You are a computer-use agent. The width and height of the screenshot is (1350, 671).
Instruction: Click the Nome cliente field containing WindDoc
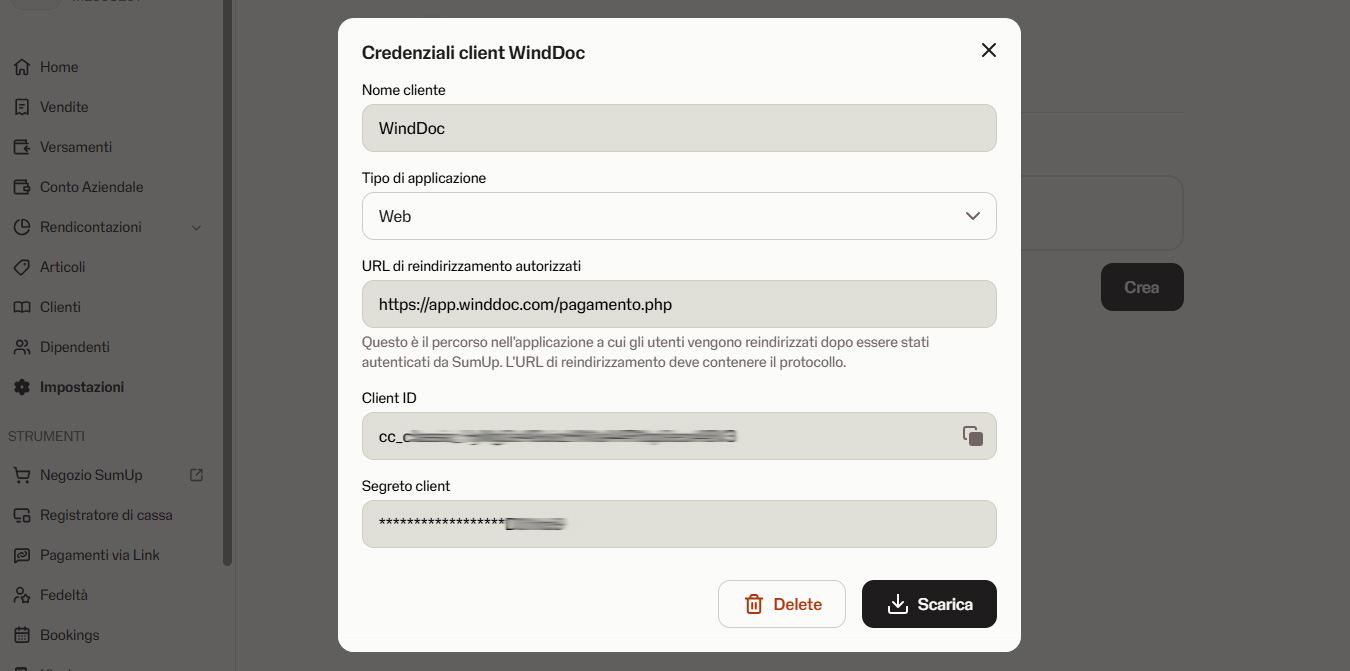coord(679,128)
